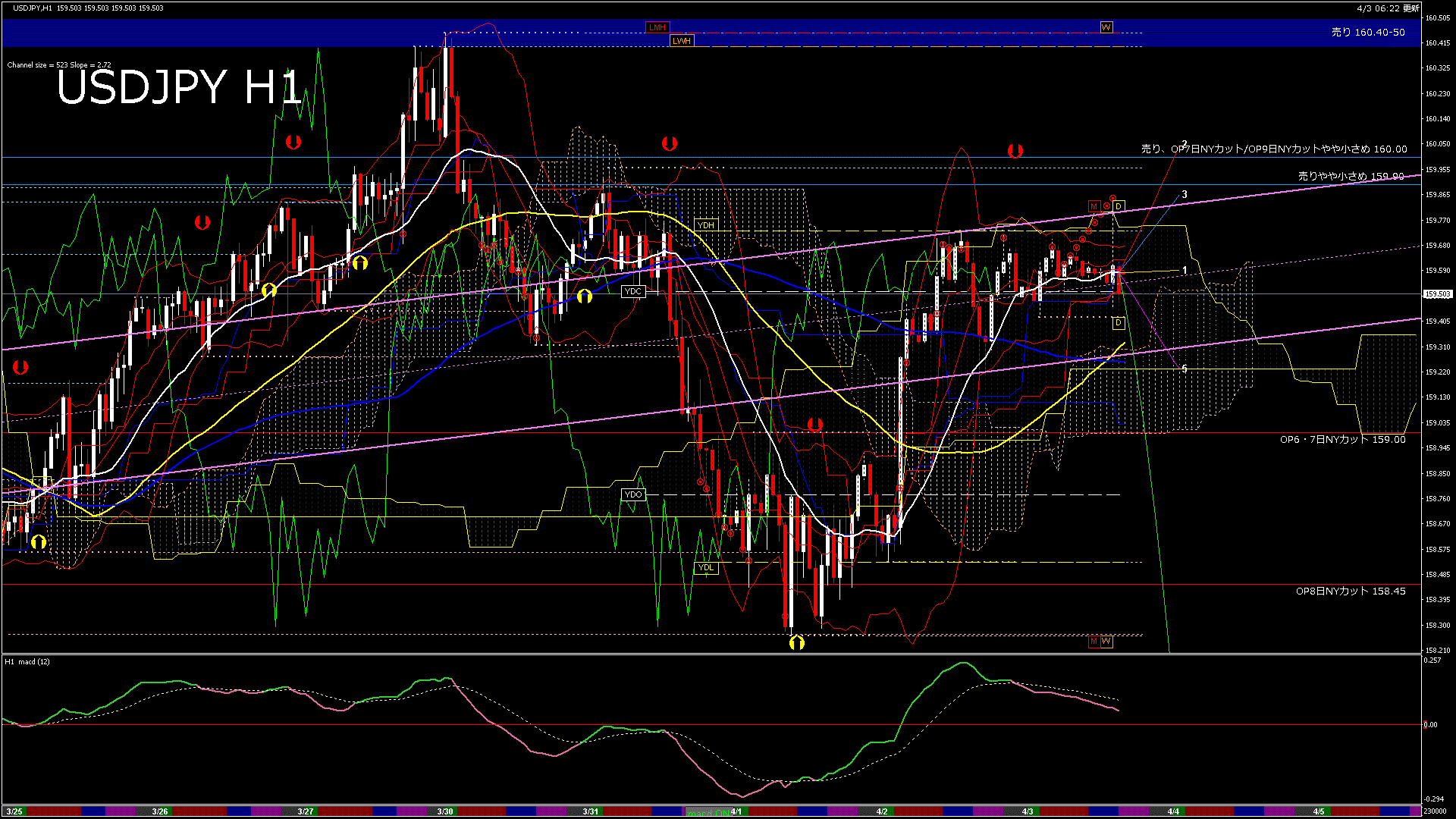Click the W marker in blue sell zone

[x=1106, y=27]
